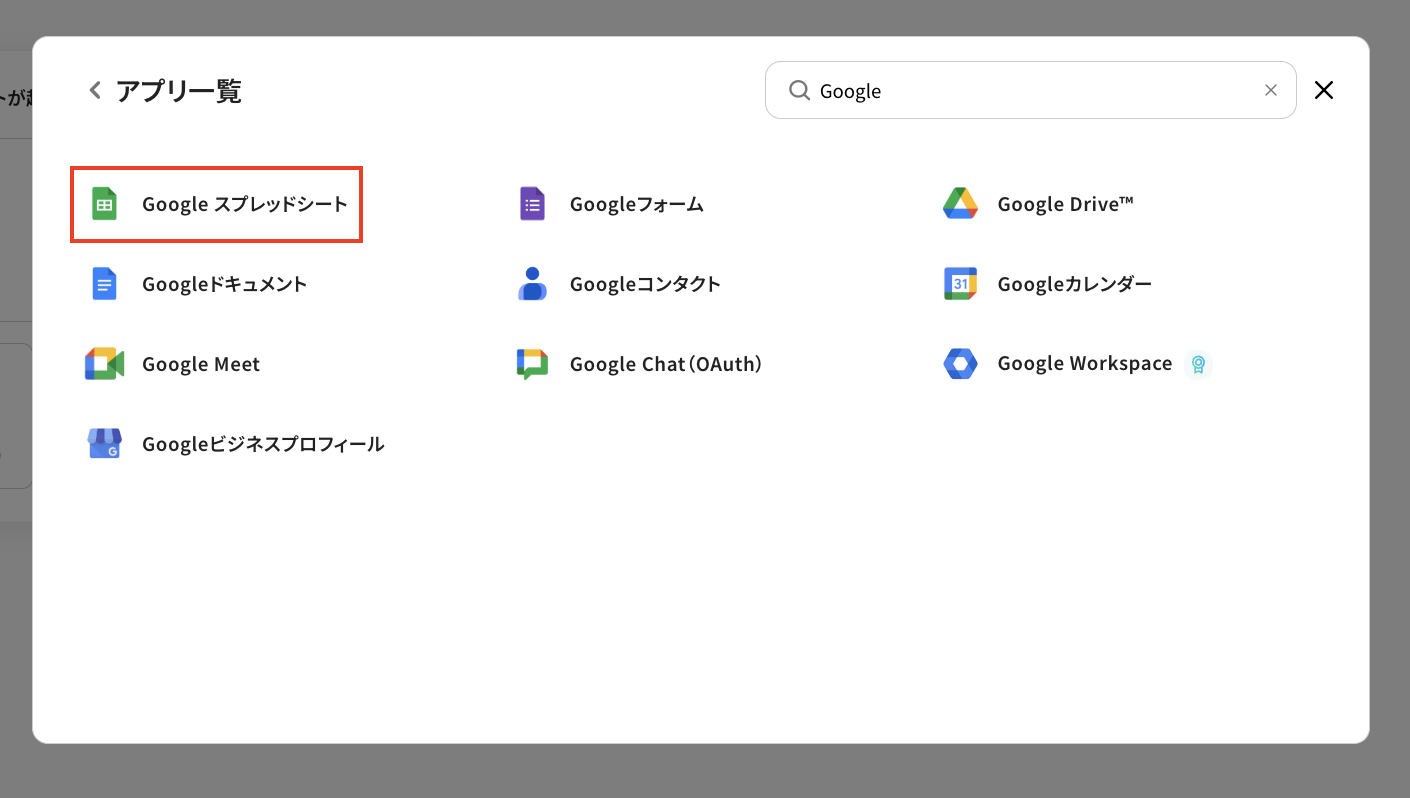Click the Google Sheets green icon
Image resolution: width=1410 pixels, height=798 pixels.
(x=104, y=204)
